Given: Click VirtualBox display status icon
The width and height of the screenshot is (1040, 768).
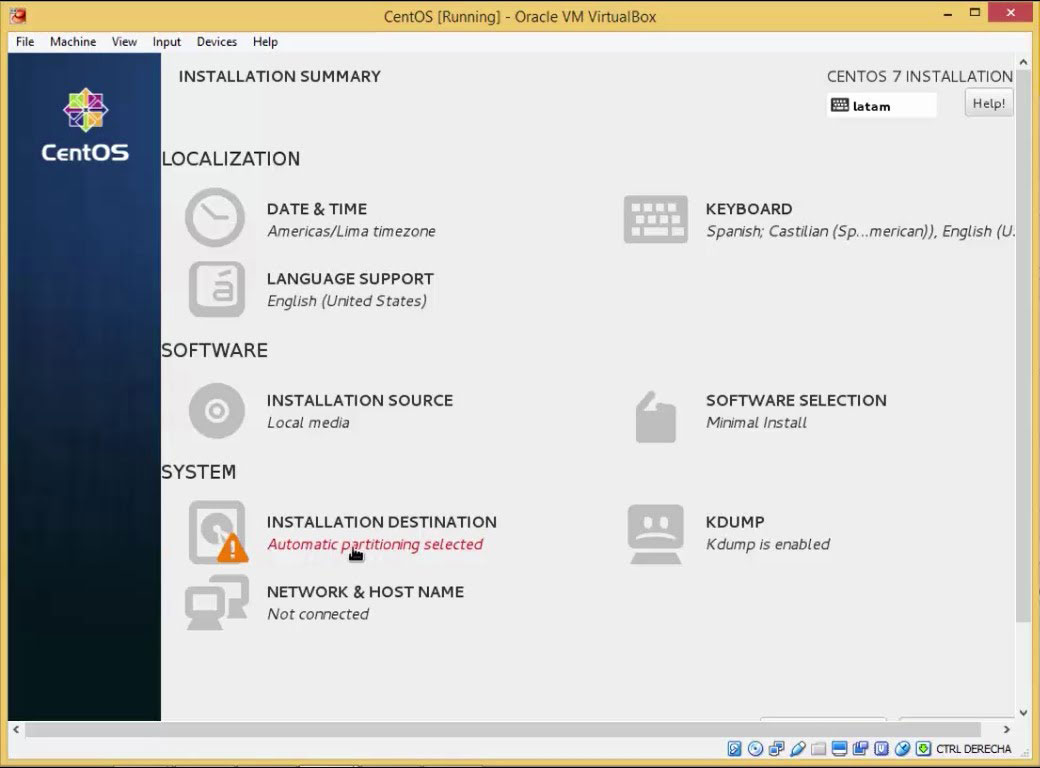Looking at the screenshot, I should pos(839,749).
